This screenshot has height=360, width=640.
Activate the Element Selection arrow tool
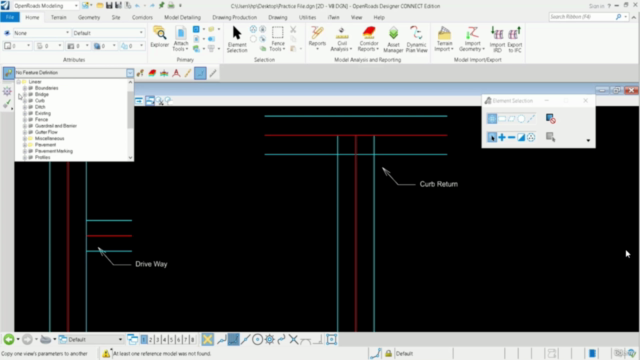[237, 39]
